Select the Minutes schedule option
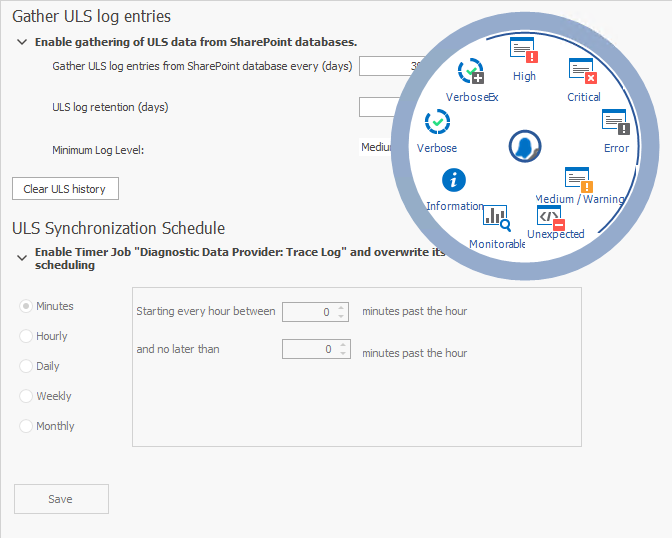The image size is (672, 538). (26, 306)
